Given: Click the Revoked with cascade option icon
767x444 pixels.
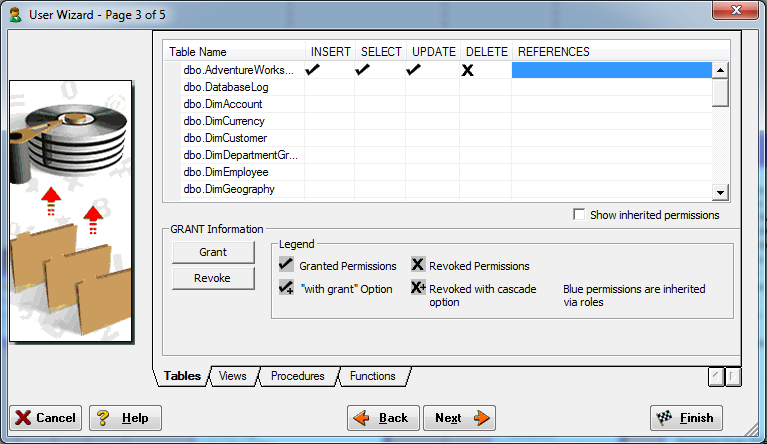Looking at the screenshot, I should [418, 288].
